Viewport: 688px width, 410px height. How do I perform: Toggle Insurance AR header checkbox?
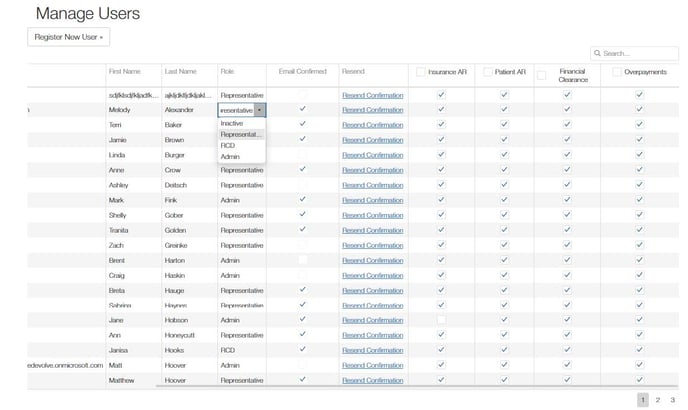(x=420, y=71)
